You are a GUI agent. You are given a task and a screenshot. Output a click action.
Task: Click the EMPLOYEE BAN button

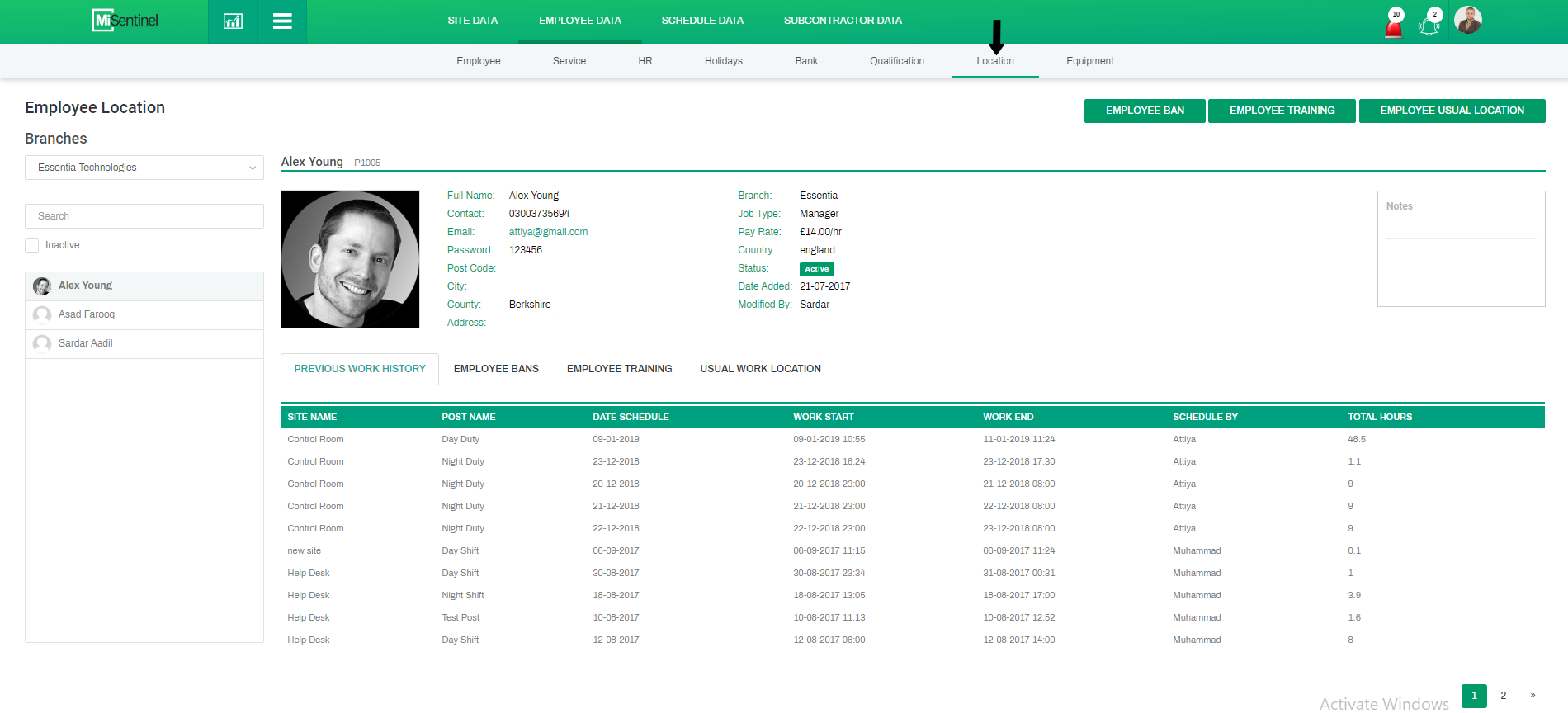1145,111
